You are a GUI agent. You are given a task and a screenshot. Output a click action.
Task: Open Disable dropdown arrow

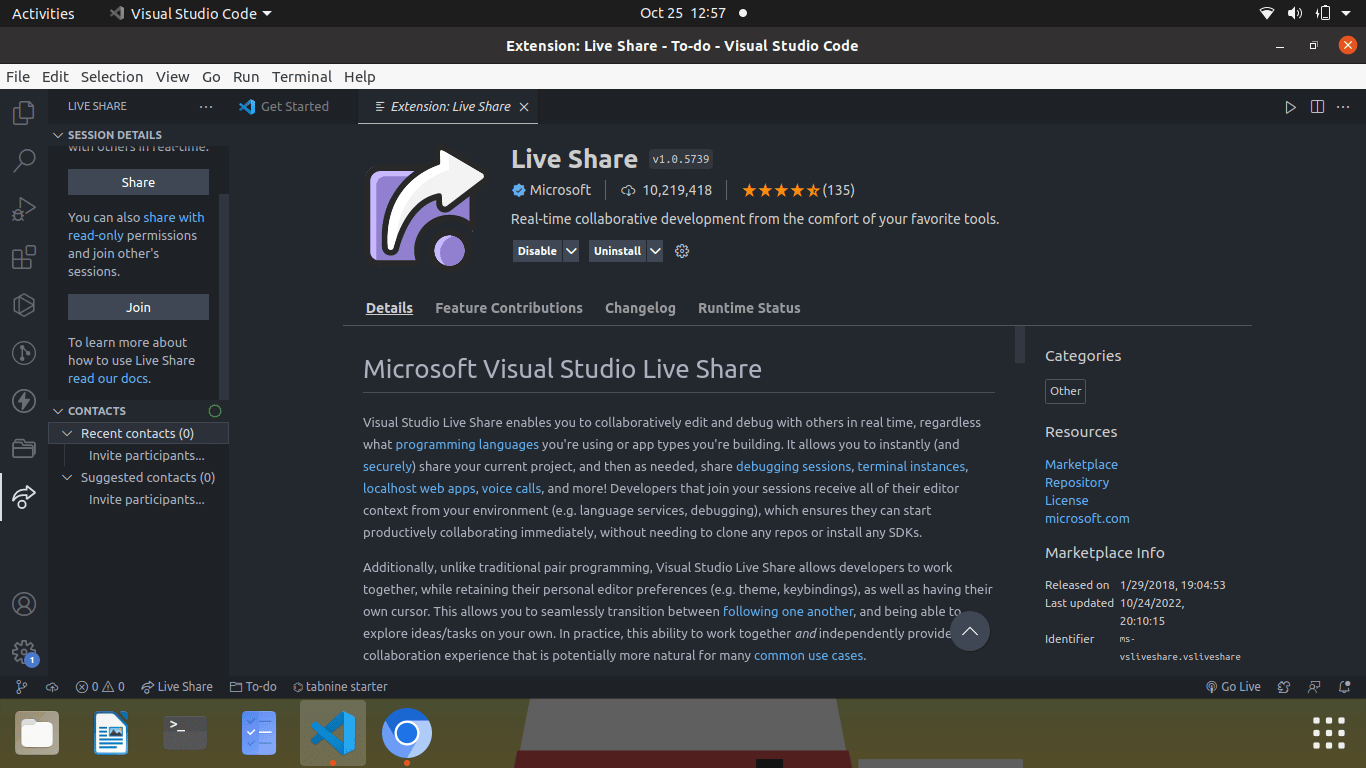[x=571, y=251]
